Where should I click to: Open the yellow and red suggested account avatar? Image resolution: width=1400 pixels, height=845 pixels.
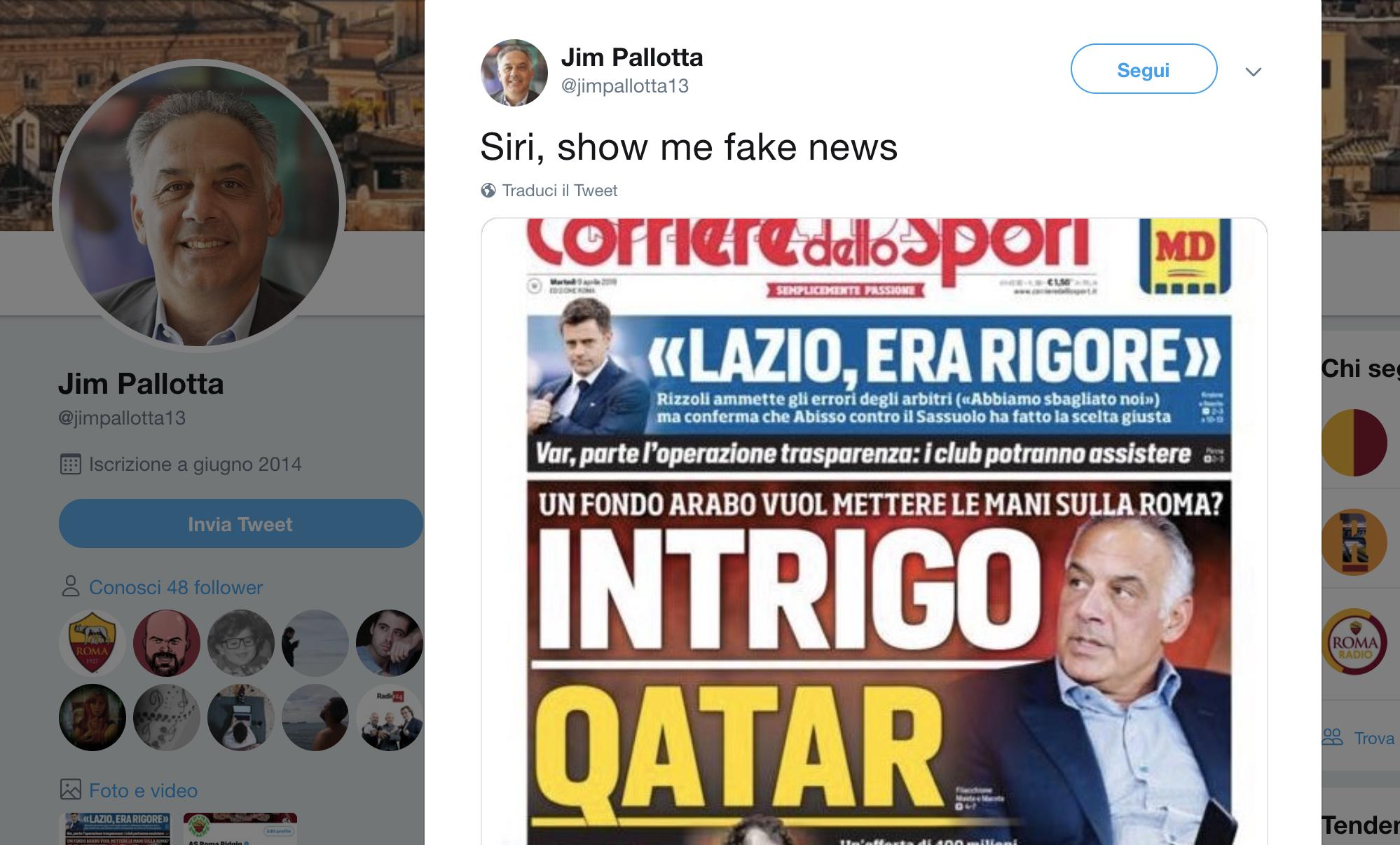click(1354, 443)
